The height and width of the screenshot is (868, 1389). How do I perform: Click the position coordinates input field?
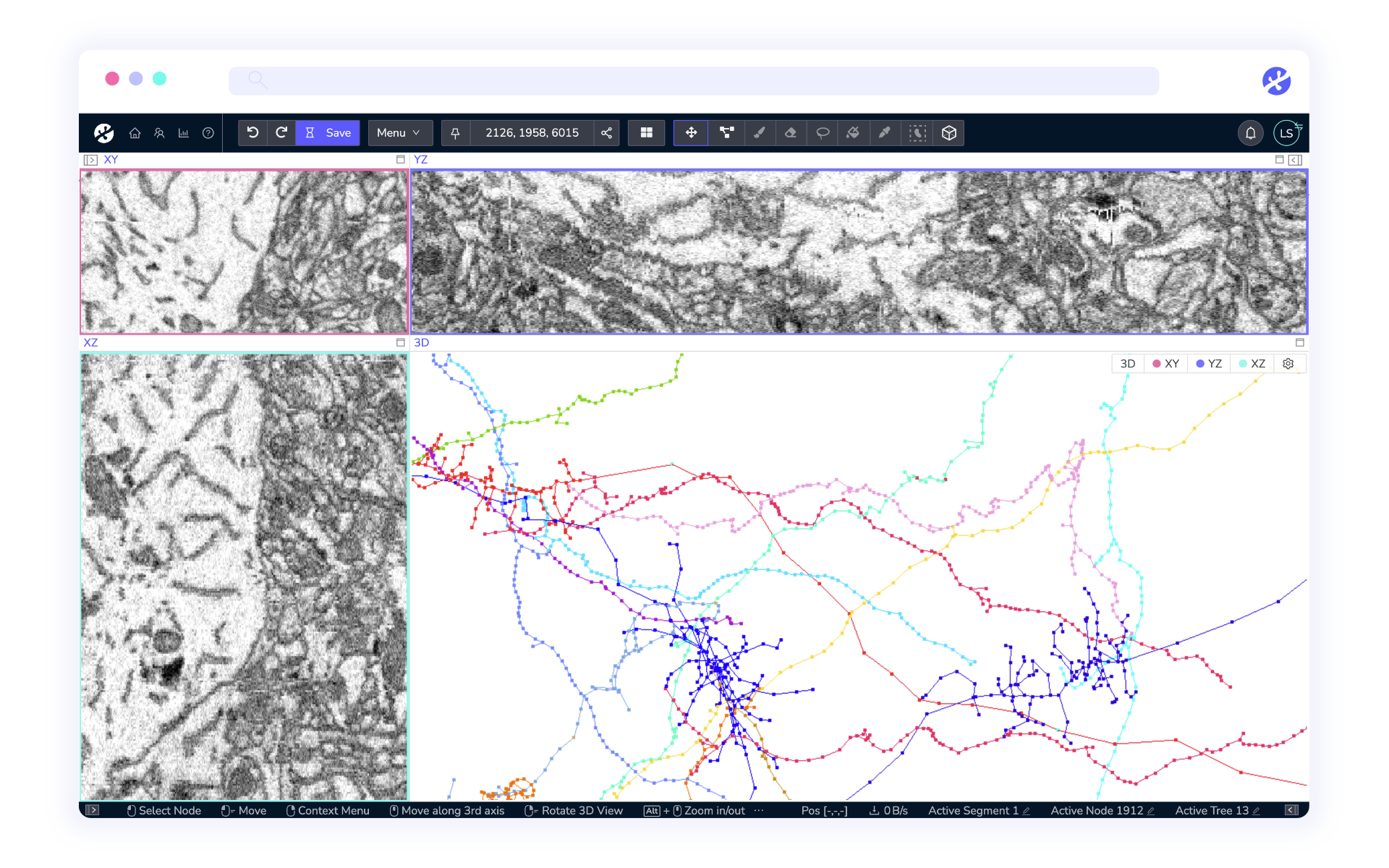[532, 133]
